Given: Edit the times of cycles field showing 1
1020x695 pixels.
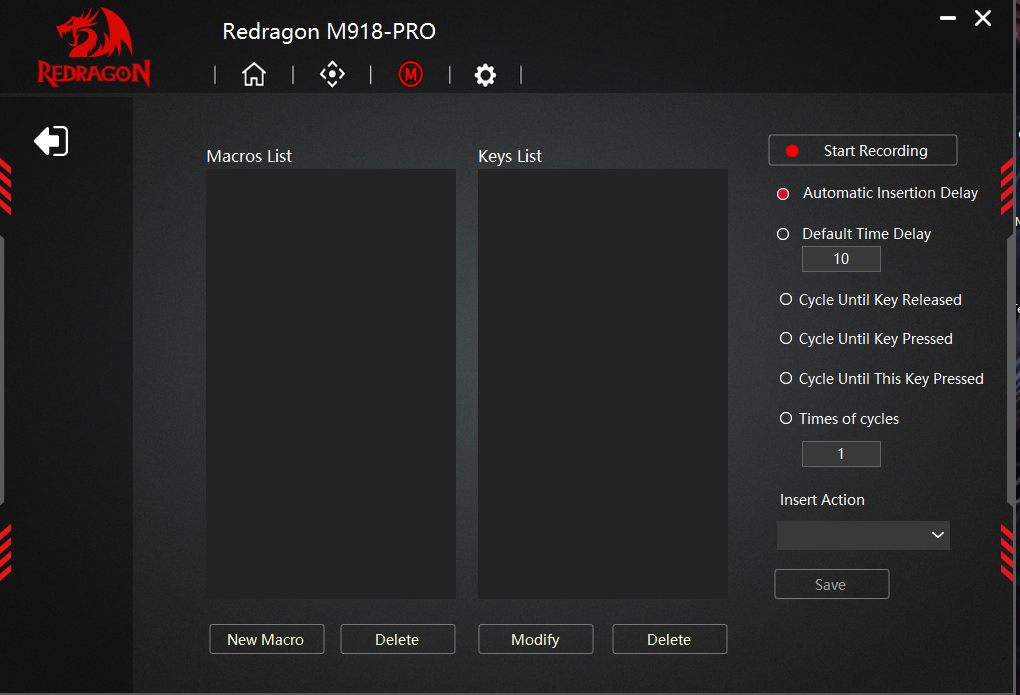Looking at the screenshot, I should click(841, 454).
